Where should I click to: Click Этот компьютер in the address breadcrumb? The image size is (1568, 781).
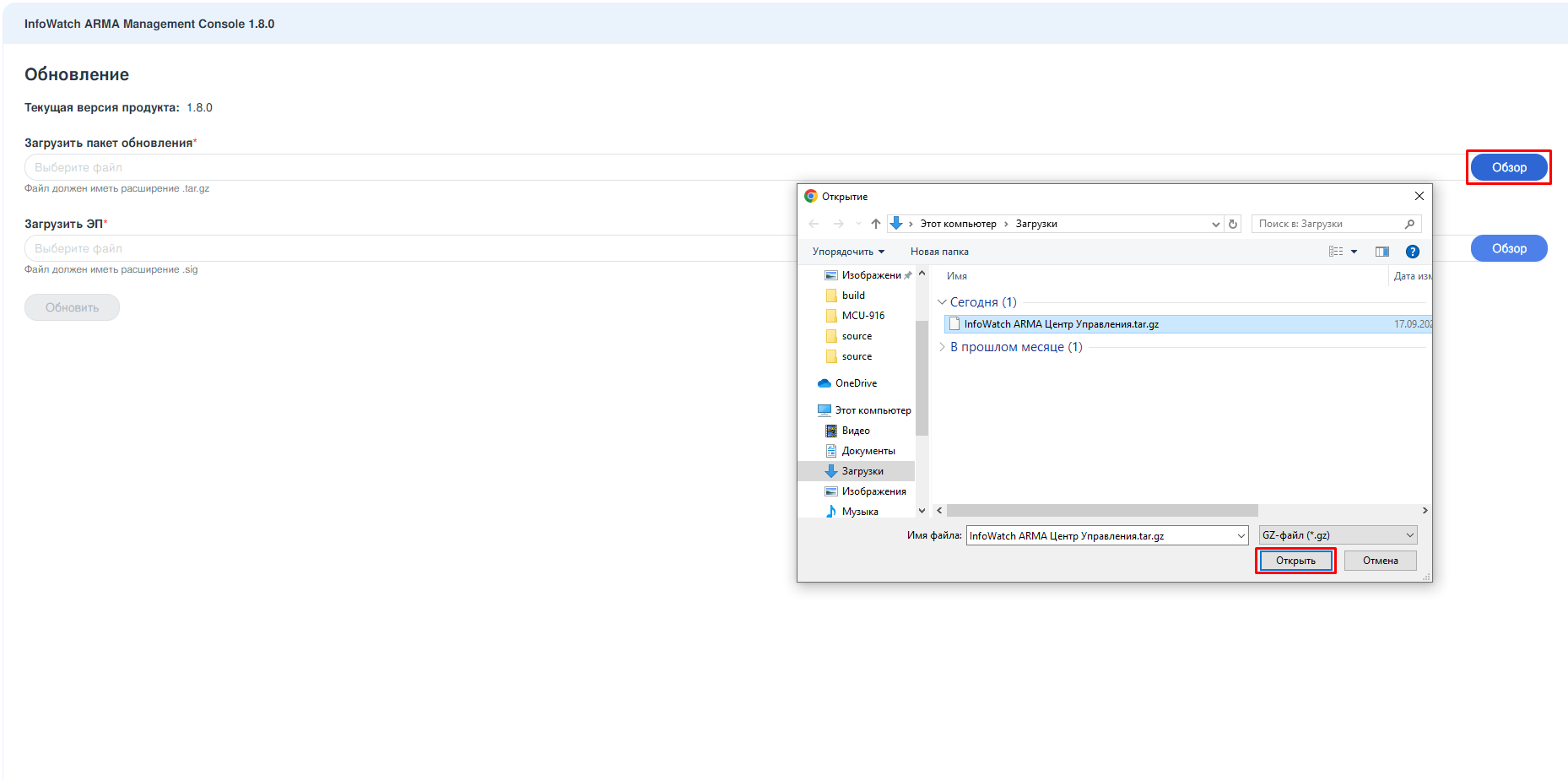[x=958, y=224]
